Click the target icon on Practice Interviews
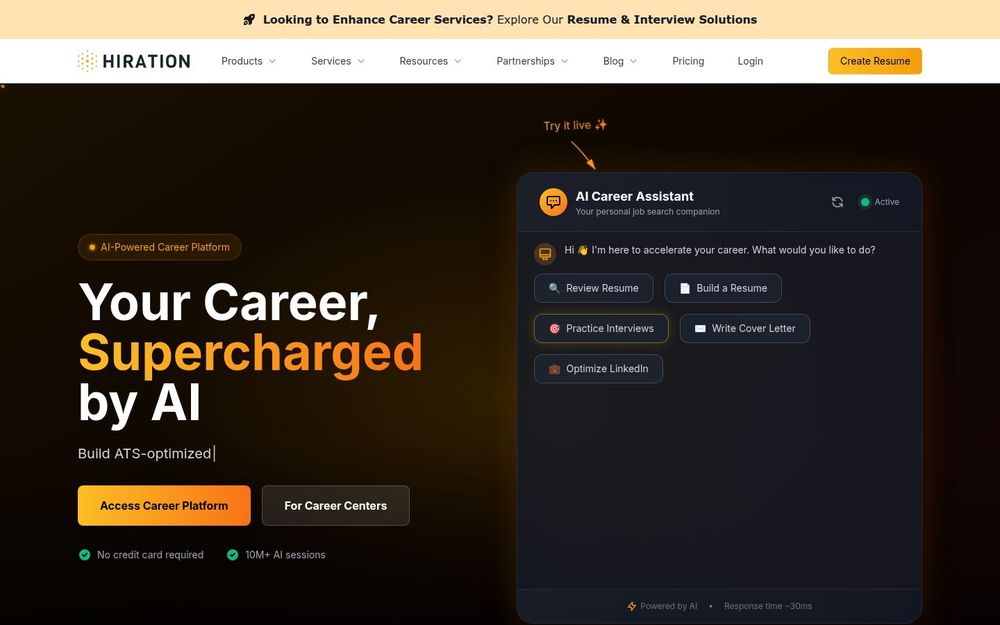This screenshot has height=625, width=1000. point(554,328)
